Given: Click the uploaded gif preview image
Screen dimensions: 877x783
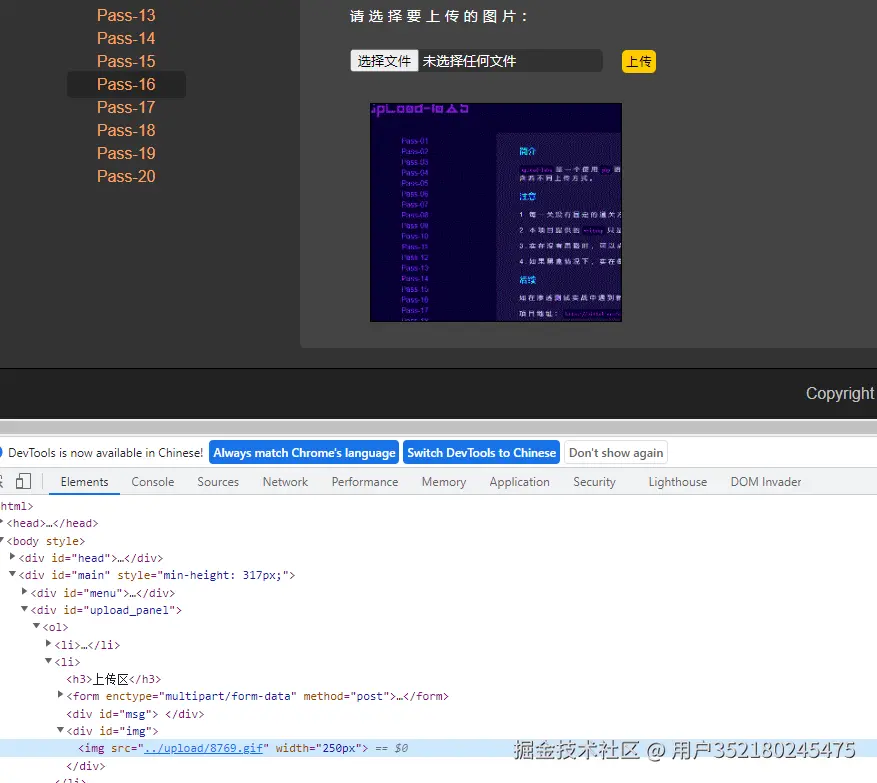Looking at the screenshot, I should pyautogui.click(x=496, y=212).
